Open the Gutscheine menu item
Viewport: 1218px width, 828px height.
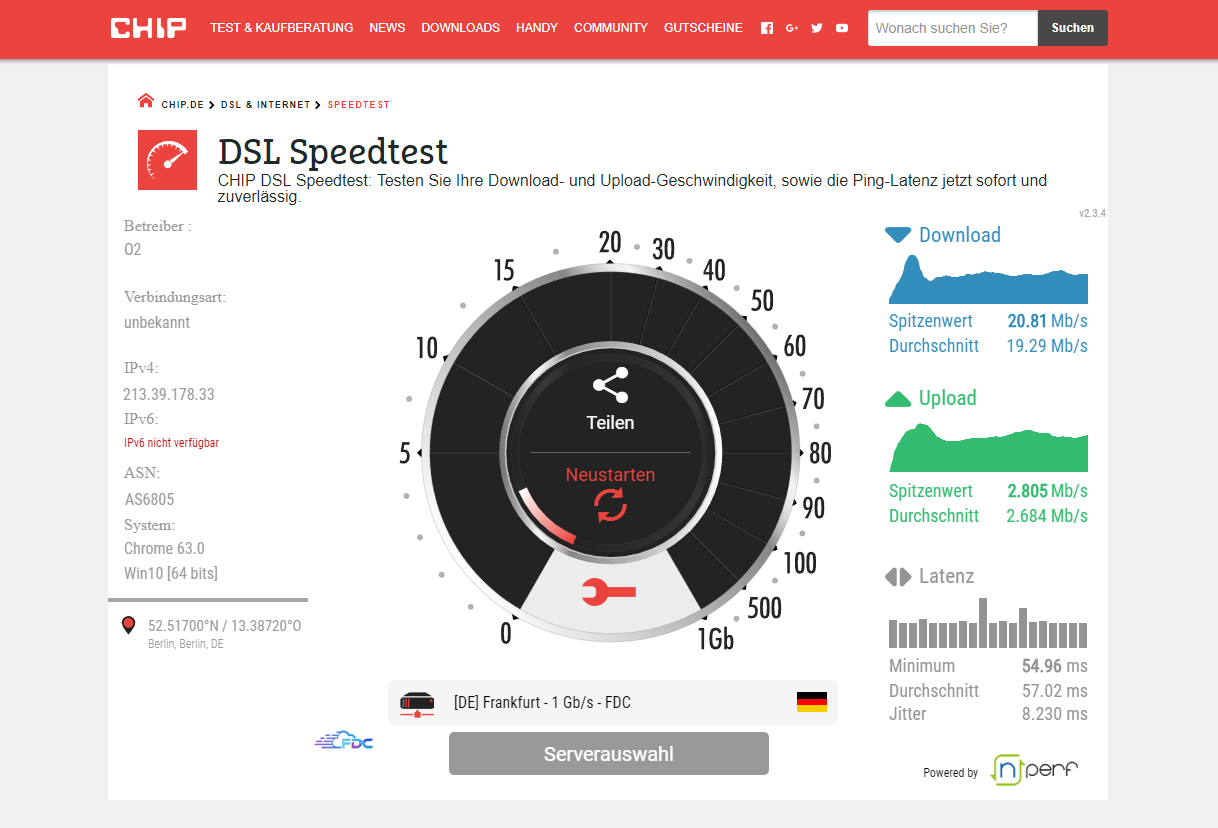click(x=703, y=28)
